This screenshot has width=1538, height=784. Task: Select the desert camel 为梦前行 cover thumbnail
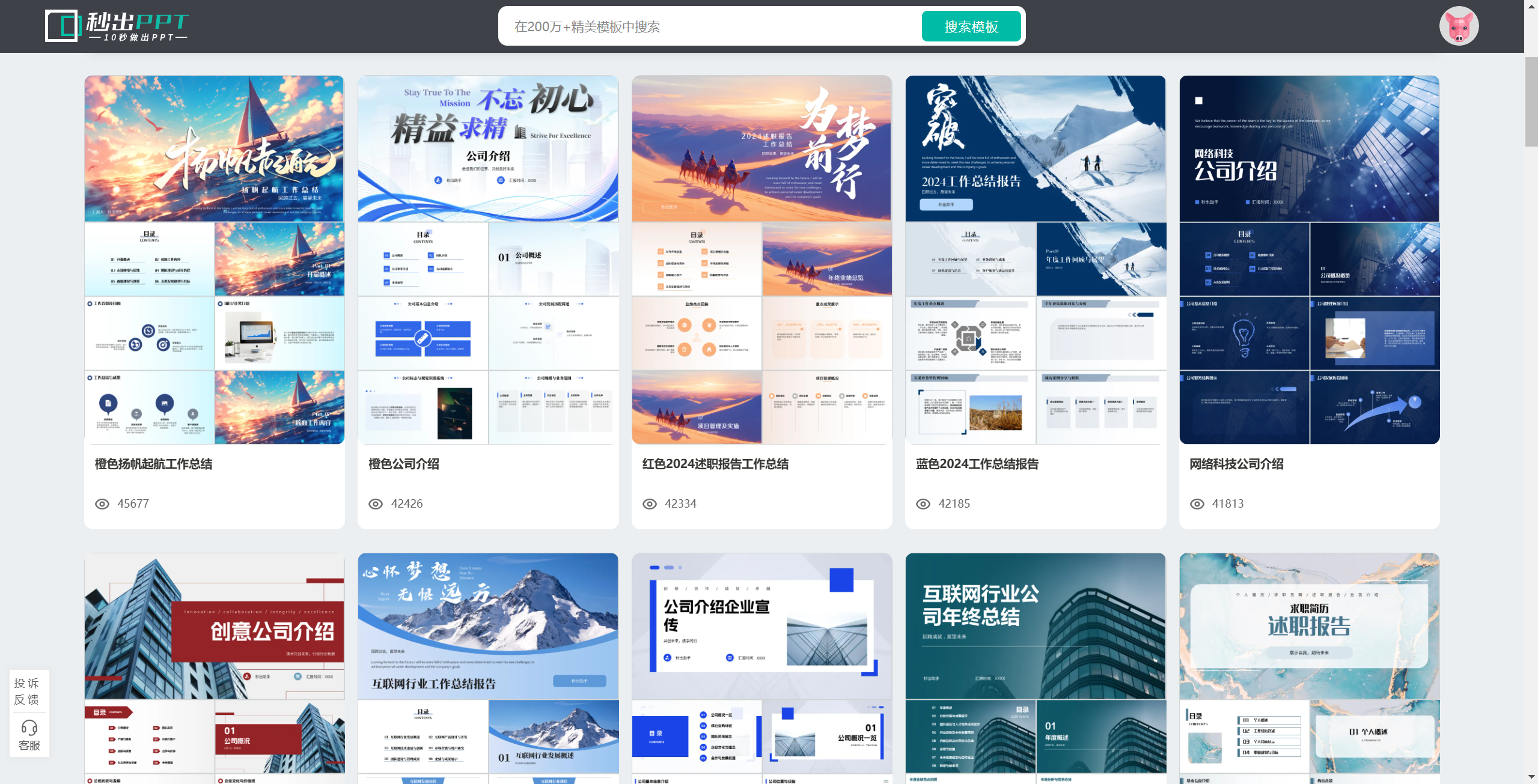tap(761, 148)
